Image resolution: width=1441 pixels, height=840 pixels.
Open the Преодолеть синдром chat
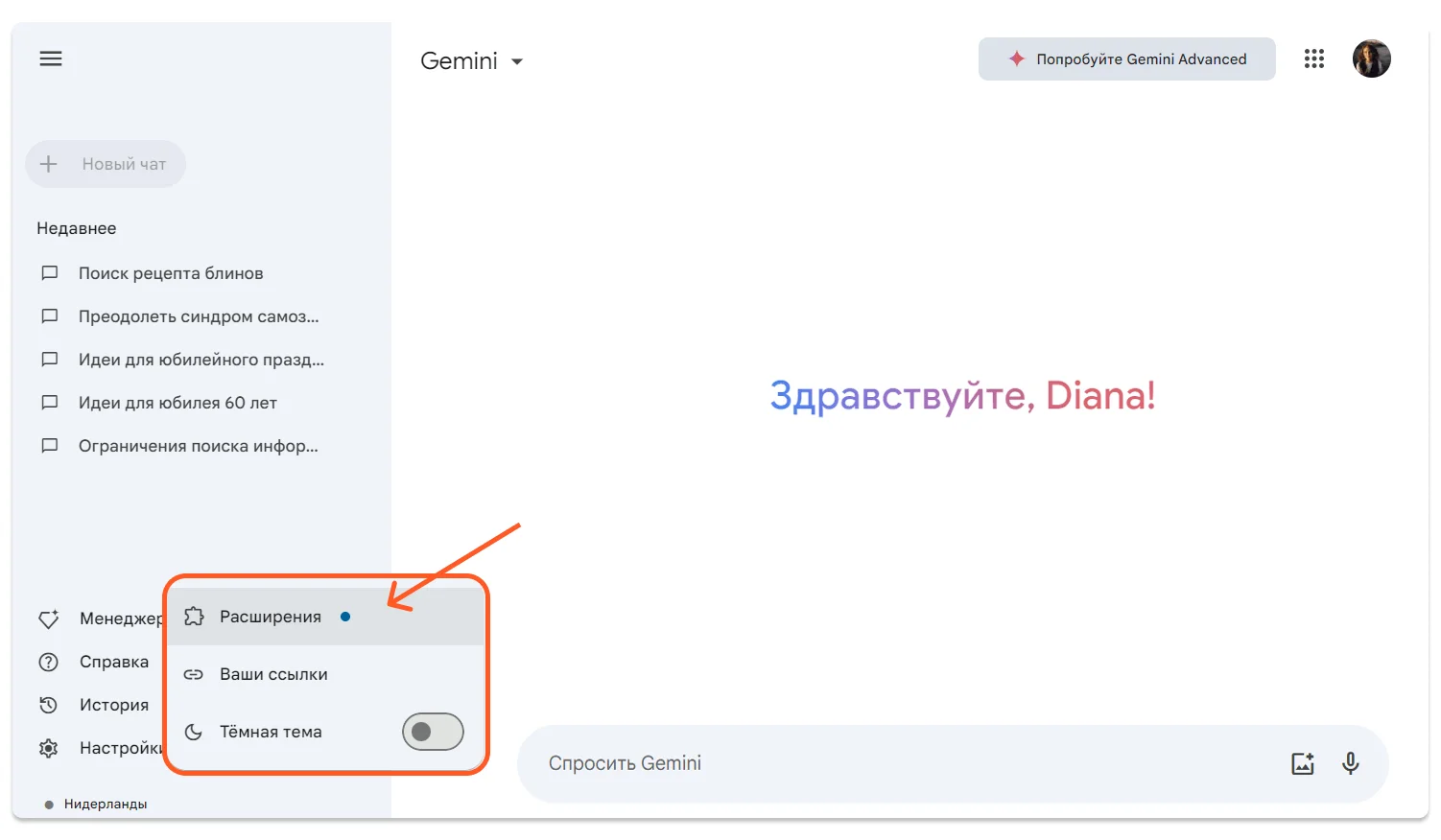pos(198,316)
